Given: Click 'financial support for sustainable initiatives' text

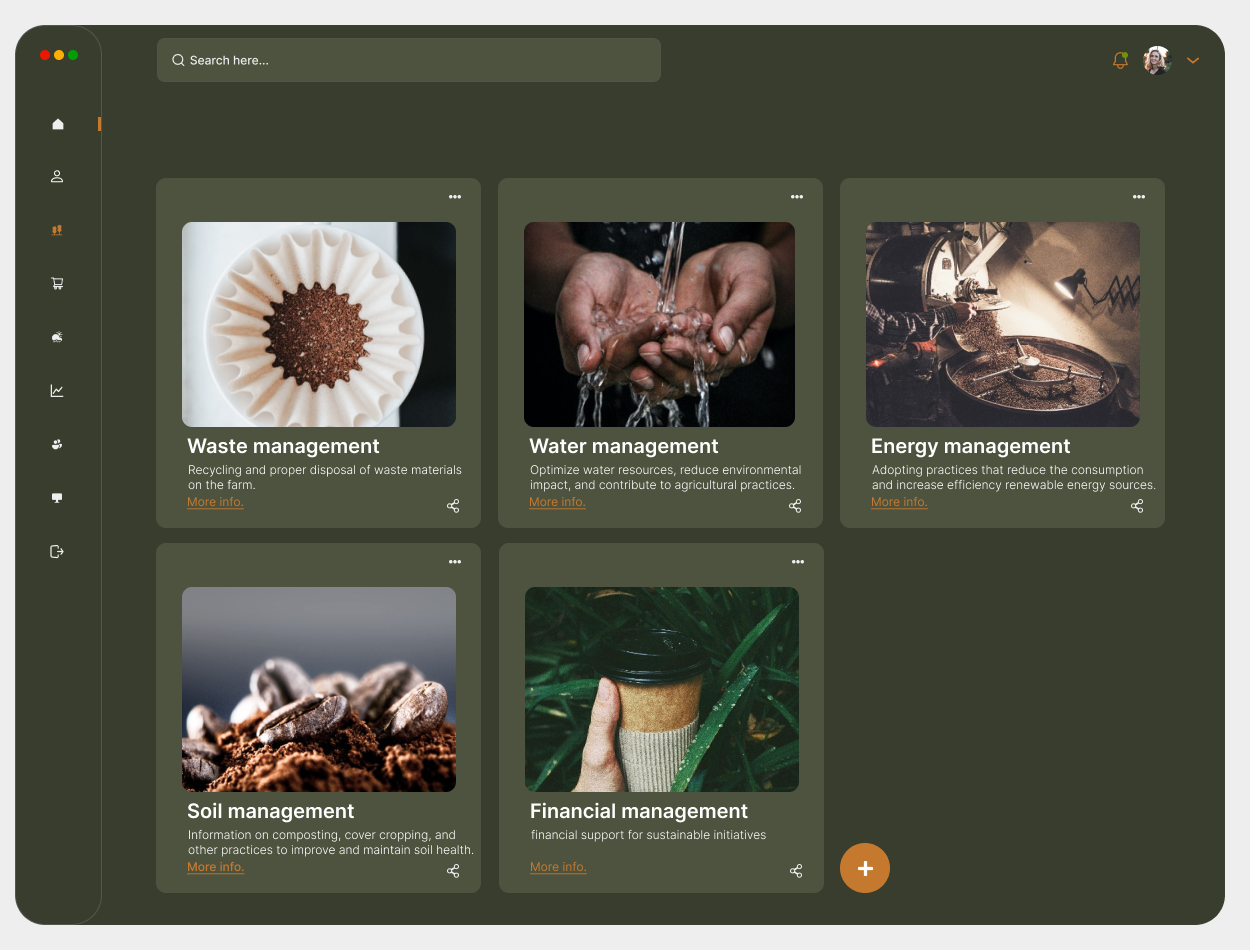Looking at the screenshot, I should pyautogui.click(x=648, y=835).
